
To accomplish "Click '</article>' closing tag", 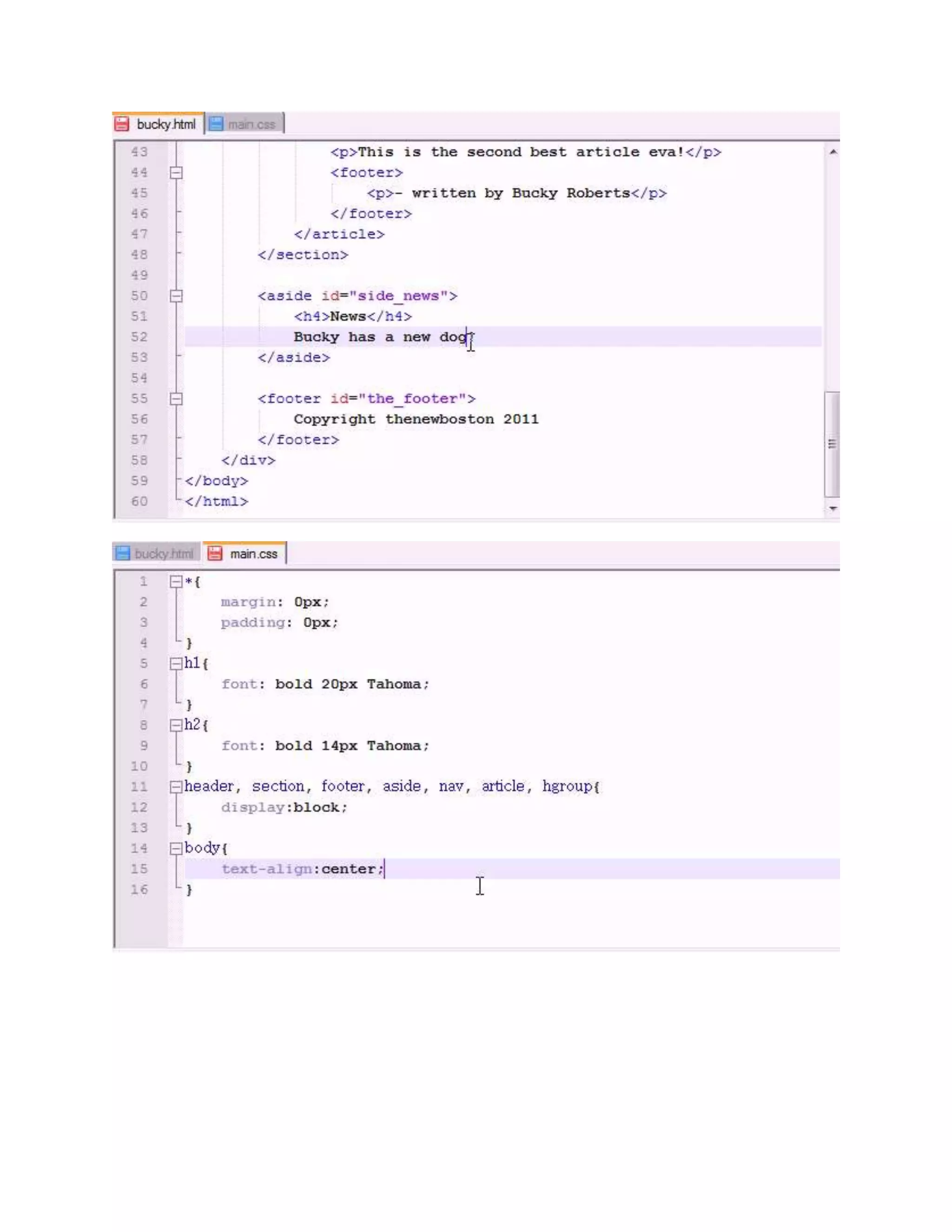I will coord(339,235).
